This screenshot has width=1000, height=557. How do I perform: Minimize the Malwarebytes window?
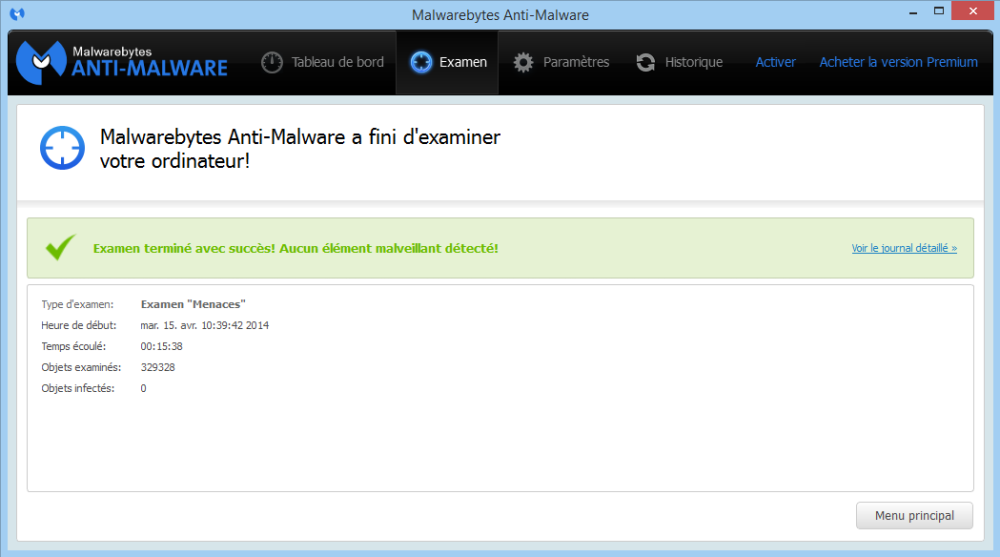tap(913, 11)
